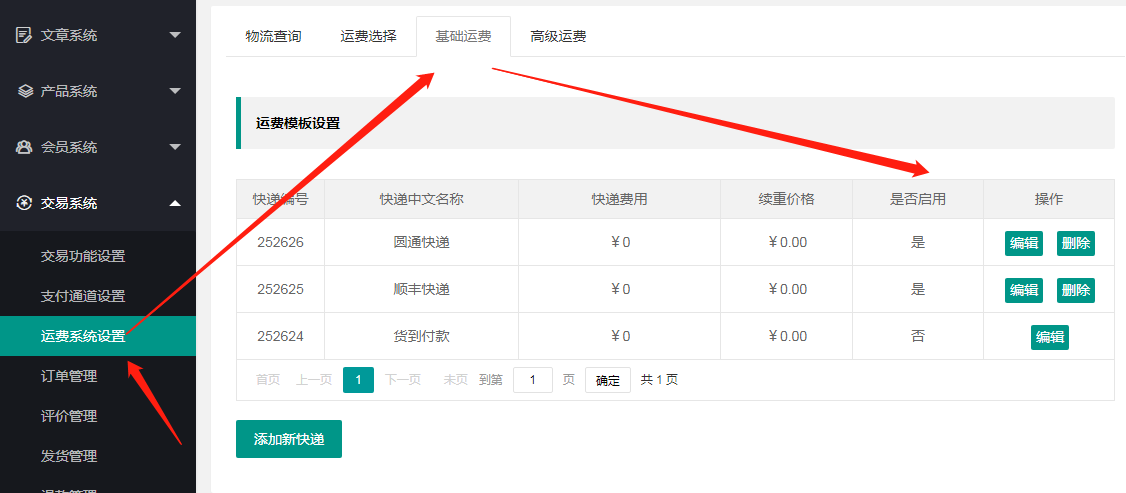Select 运费系统设置 in the sidebar
This screenshot has width=1126, height=493.
click(x=98, y=336)
